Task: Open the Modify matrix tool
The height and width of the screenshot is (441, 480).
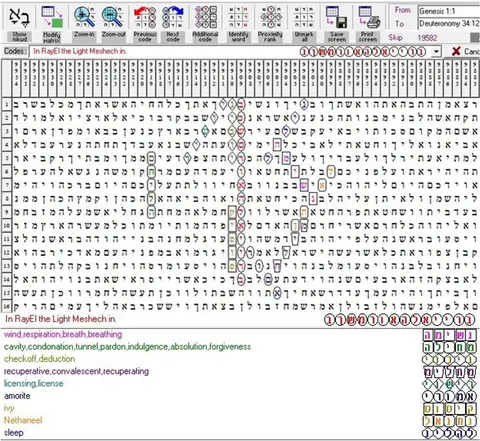Action: tap(52, 17)
